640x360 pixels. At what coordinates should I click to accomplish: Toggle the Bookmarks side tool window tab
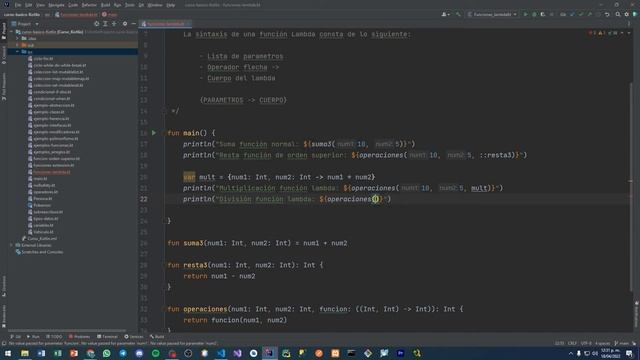pos(4,316)
